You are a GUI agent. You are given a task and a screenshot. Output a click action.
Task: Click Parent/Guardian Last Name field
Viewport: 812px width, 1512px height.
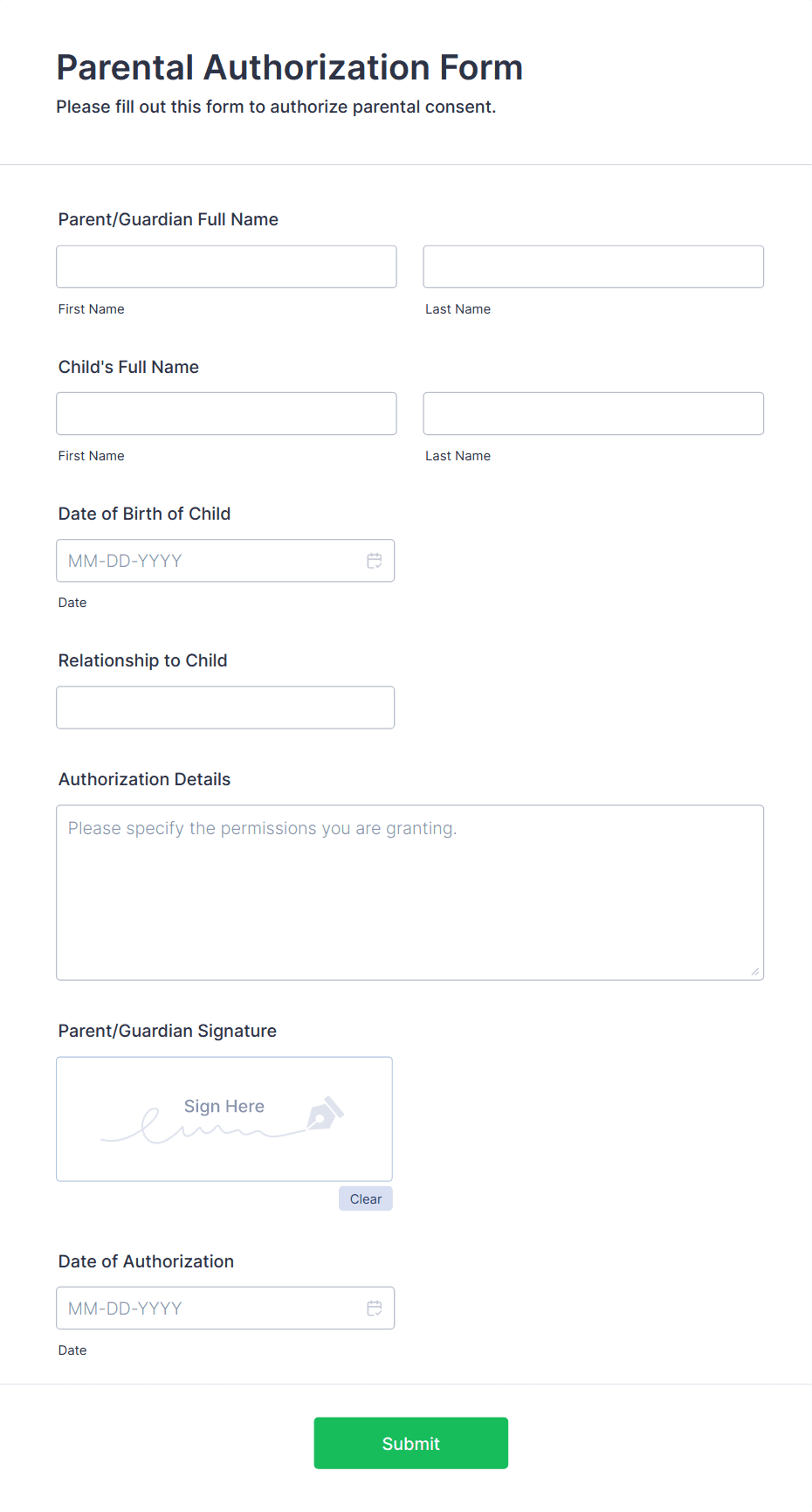[x=593, y=267]
